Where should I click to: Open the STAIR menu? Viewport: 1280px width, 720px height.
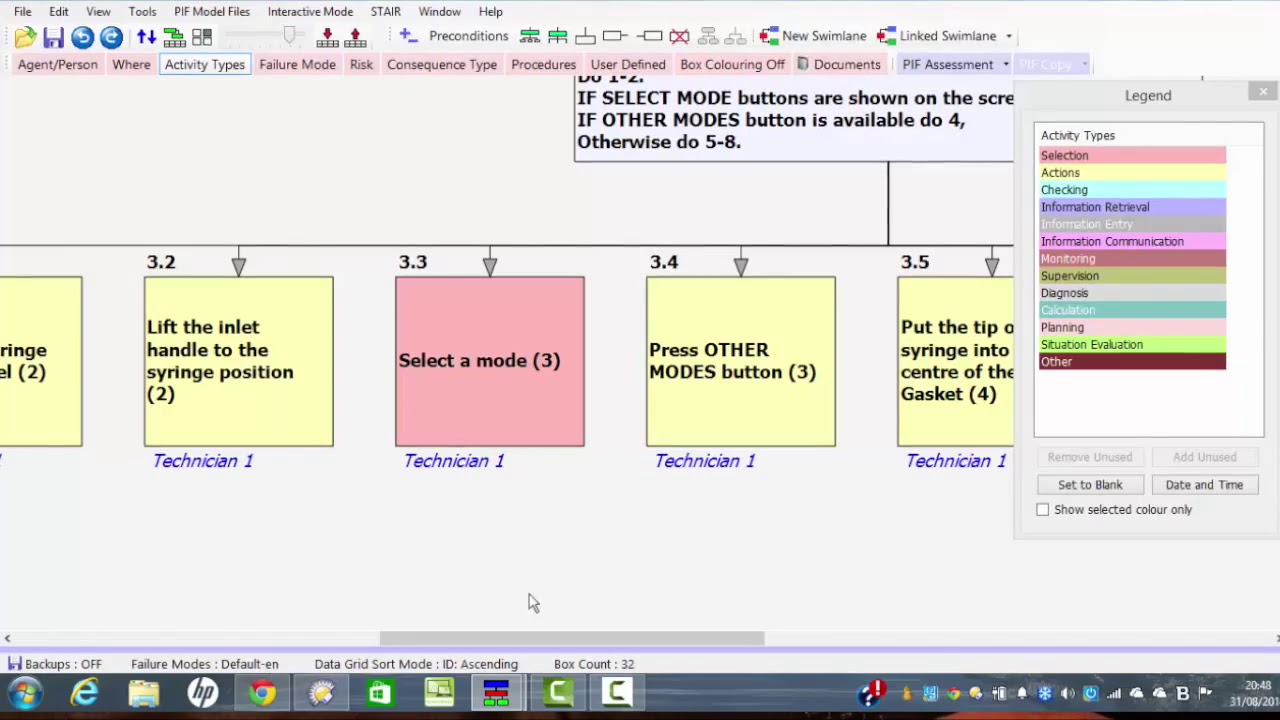pyautogui.click(x=385, y=11)
